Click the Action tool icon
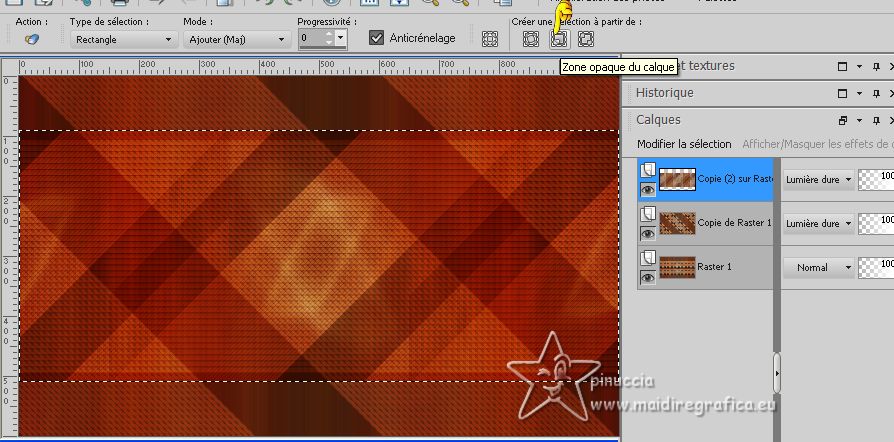Screen dimensions: 894x442 pyautogui.click(x=32, y=39)
